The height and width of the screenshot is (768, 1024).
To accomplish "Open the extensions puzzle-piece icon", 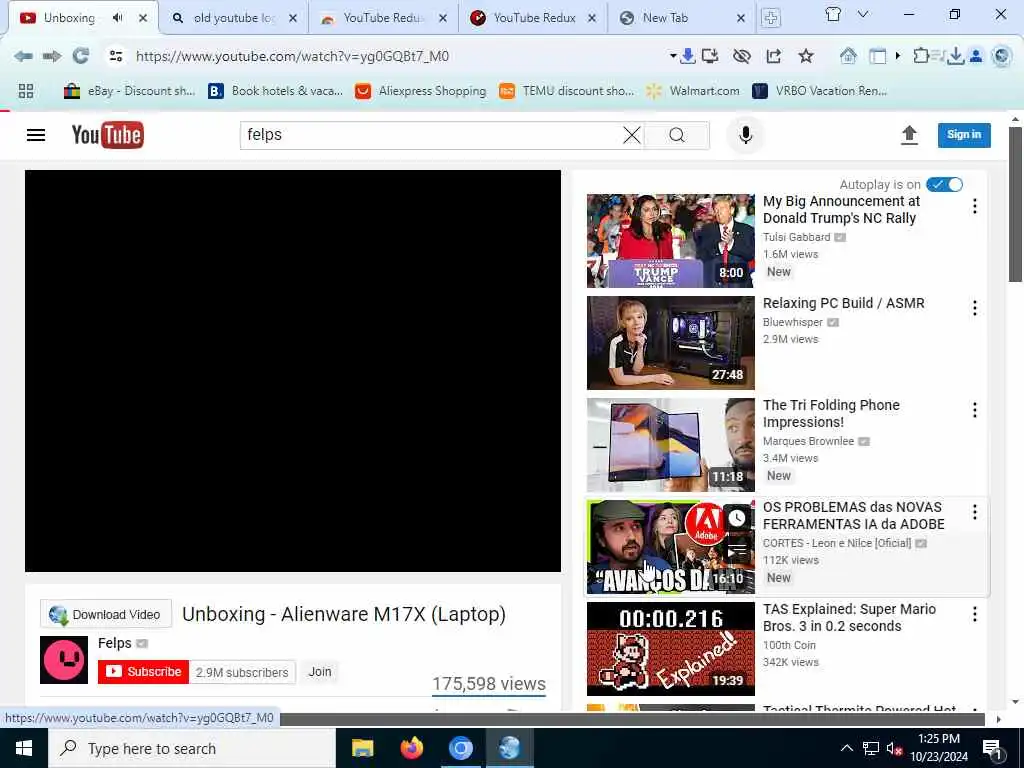I will 921,56.
